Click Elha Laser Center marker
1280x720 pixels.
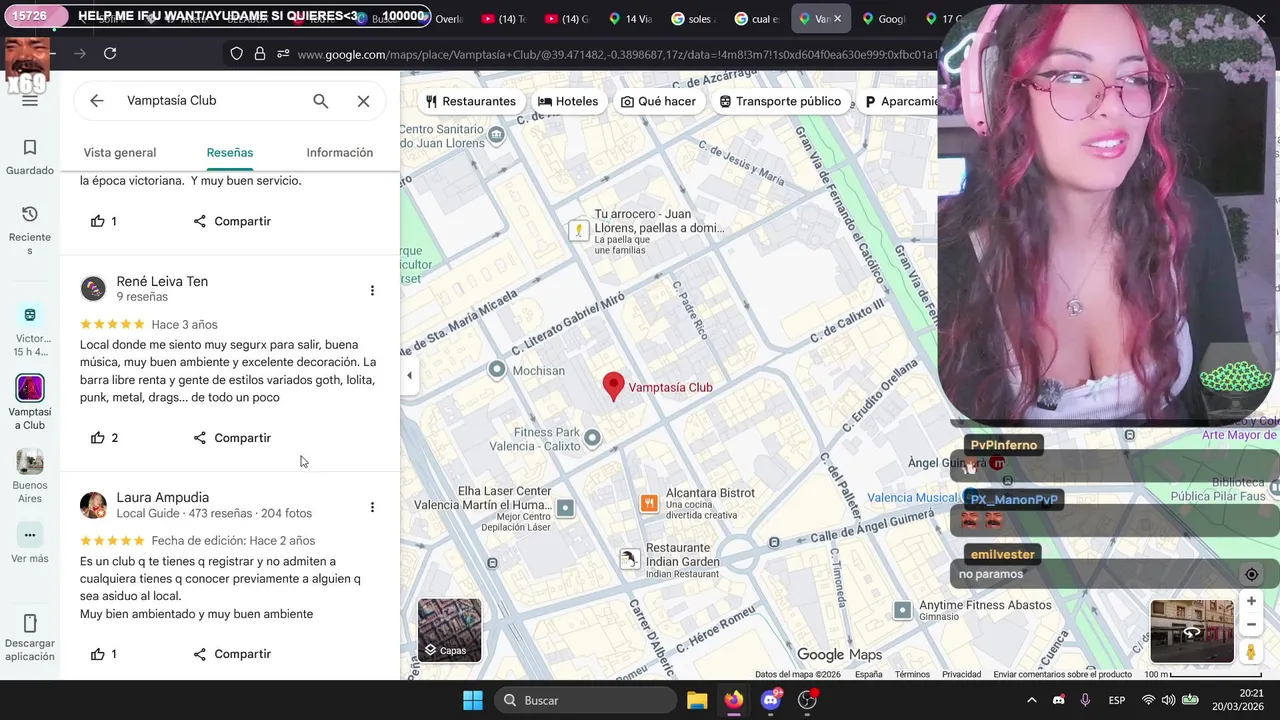(x=565, y=508)
